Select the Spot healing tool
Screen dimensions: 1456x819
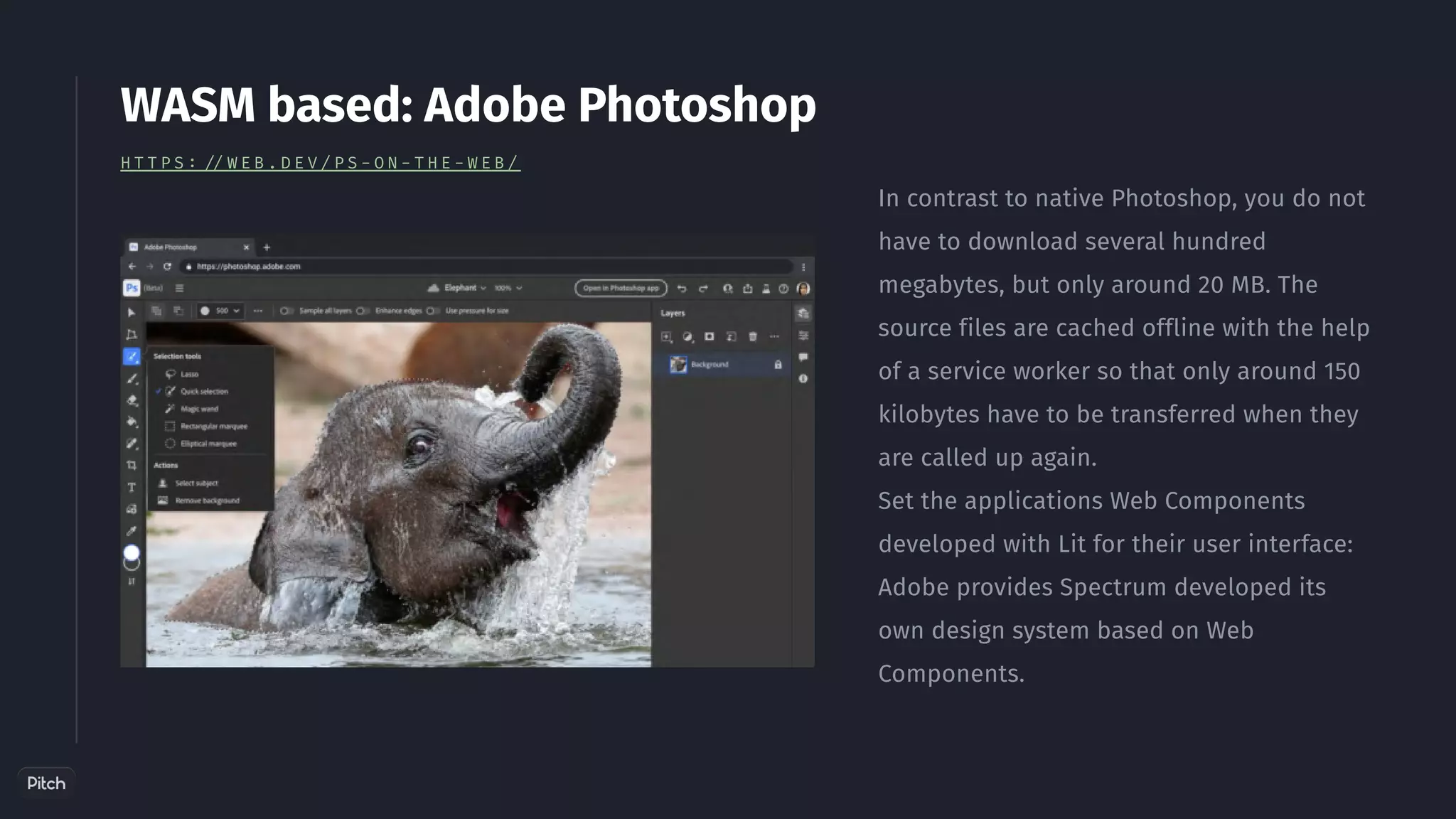click(x=132, y=444)
